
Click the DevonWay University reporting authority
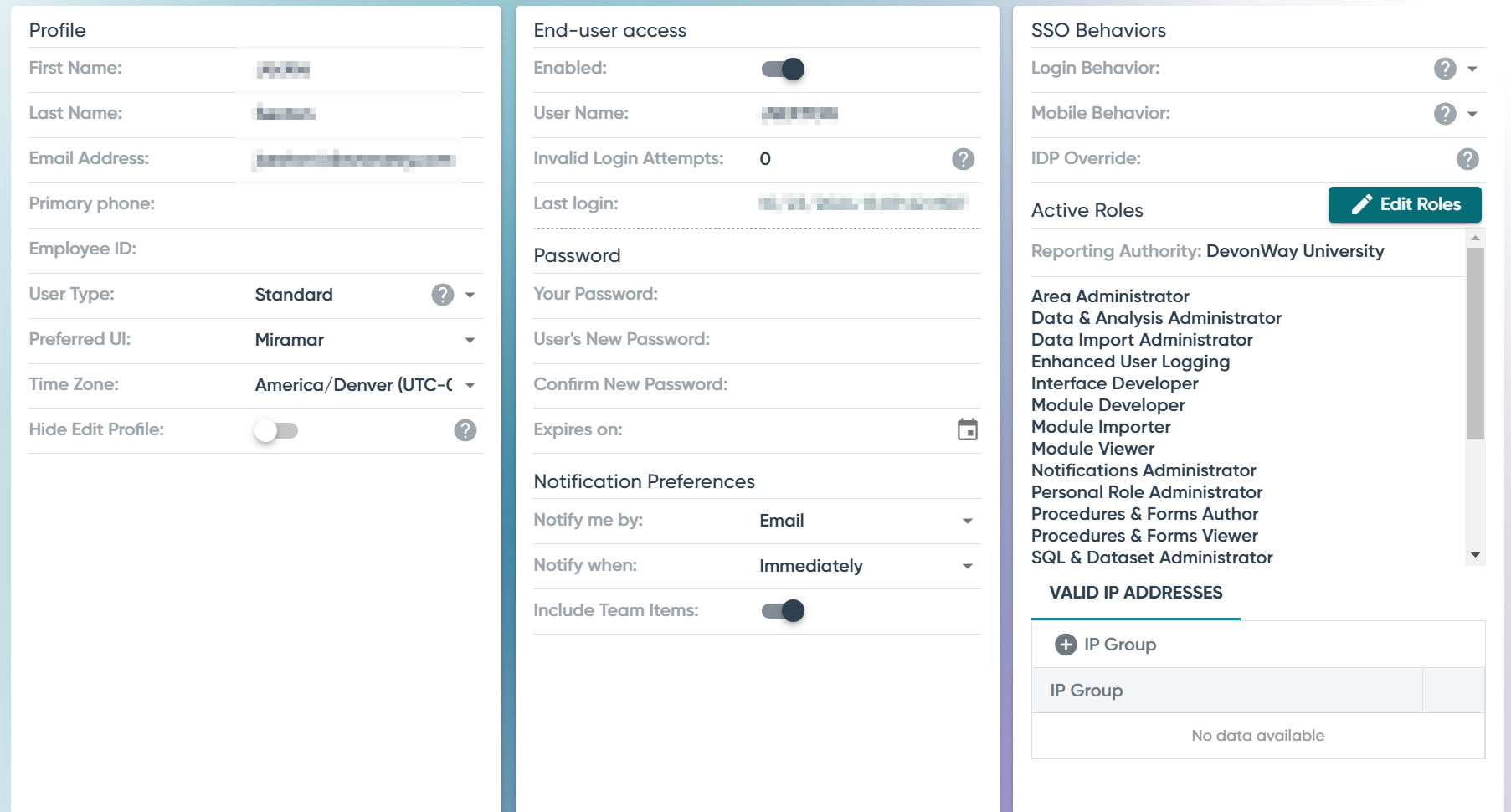[1295, 251]
